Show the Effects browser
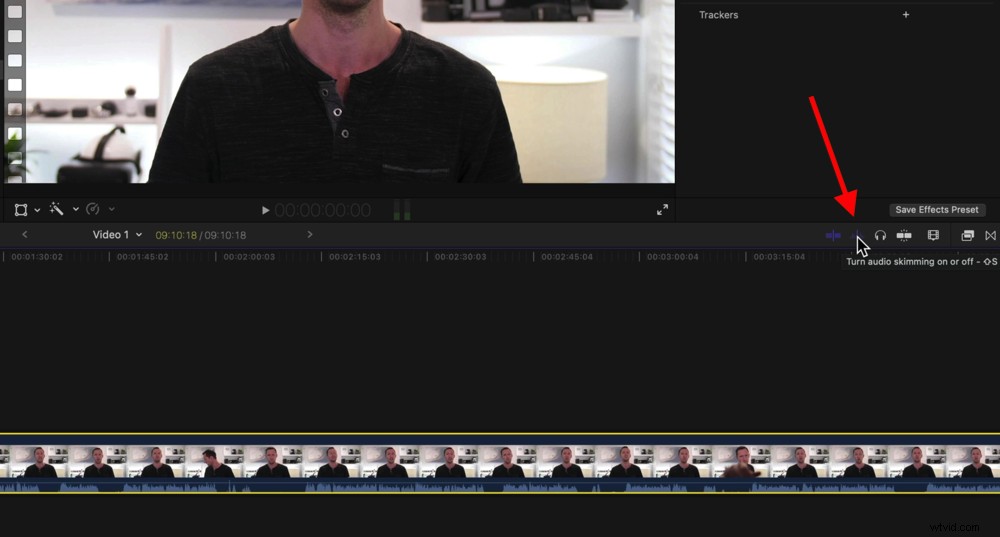 (x=967, y=235)
